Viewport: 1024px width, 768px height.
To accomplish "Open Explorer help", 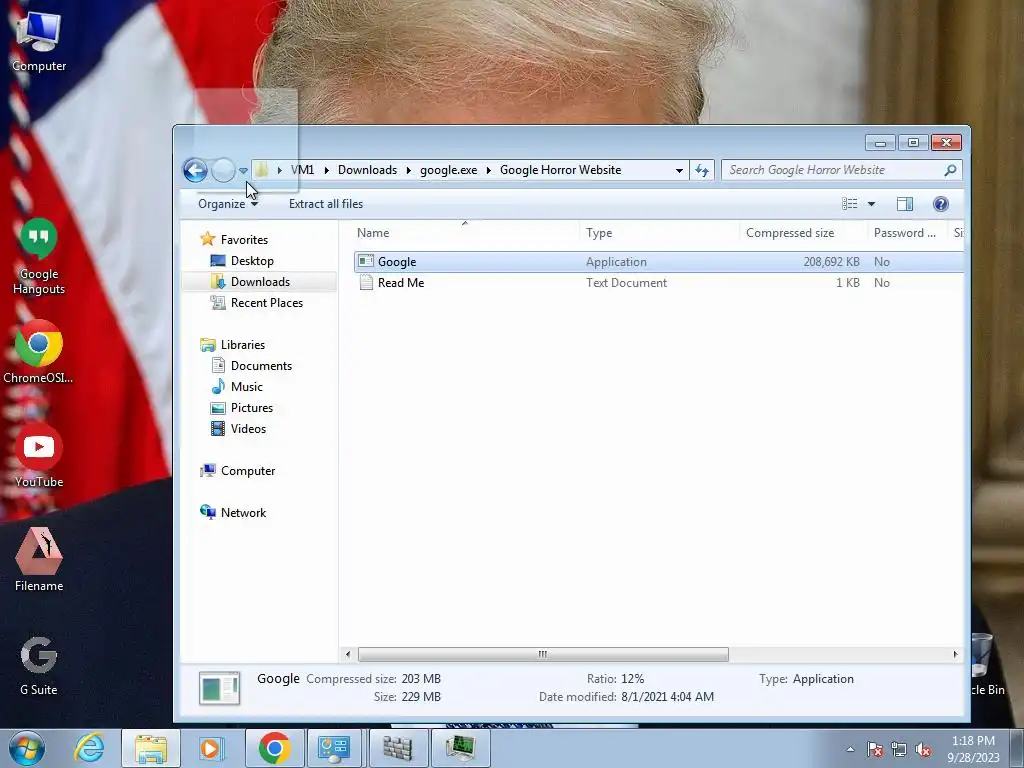I will point(940,204).
